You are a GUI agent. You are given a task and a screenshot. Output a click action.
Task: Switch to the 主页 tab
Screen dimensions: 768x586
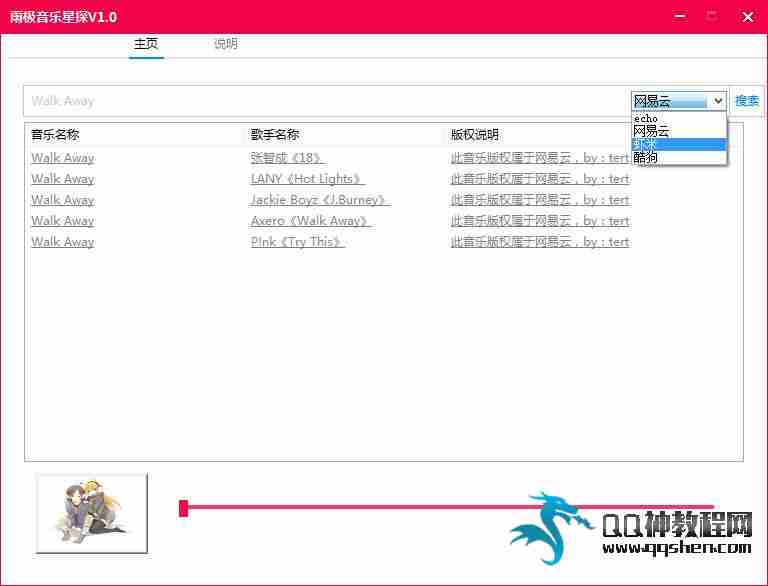[x=146, y=44]
